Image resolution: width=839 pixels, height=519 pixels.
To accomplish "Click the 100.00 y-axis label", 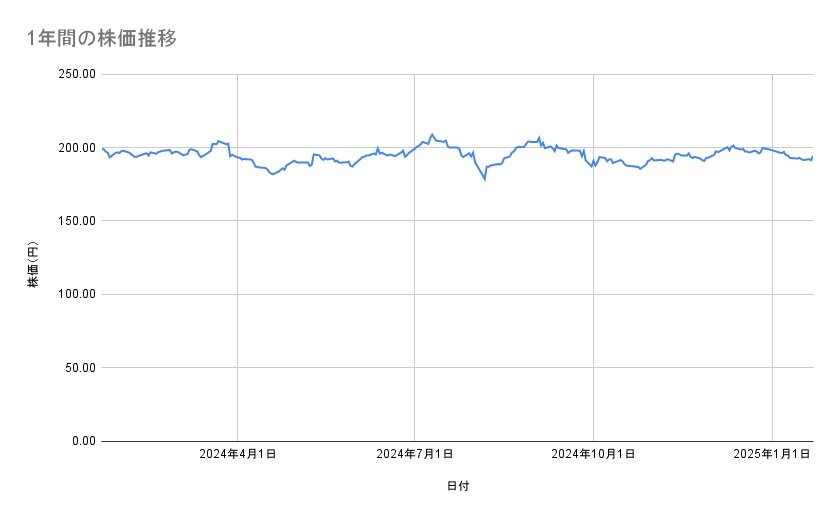I will coord(76,294).
